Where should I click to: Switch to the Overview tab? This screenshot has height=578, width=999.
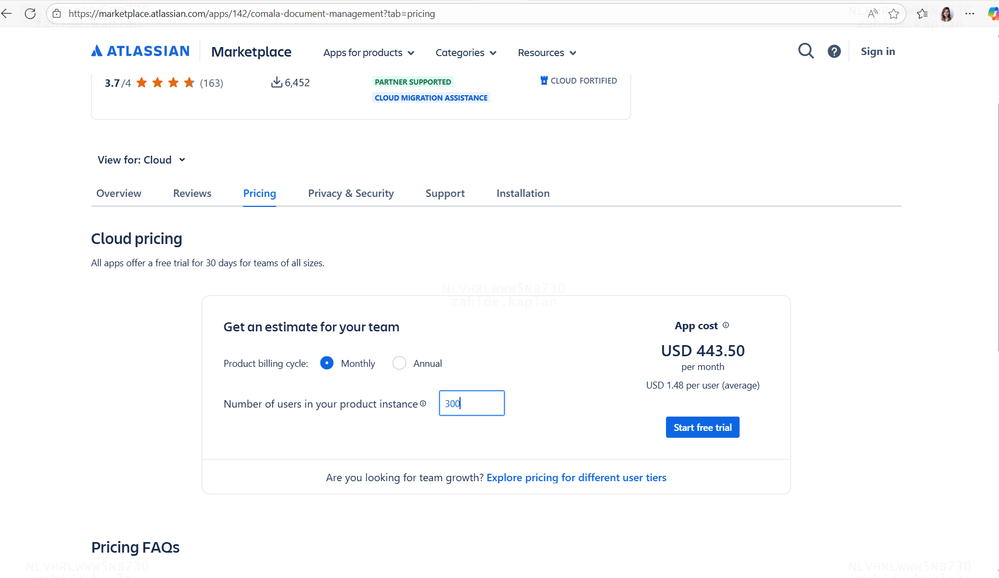[119, 193]
